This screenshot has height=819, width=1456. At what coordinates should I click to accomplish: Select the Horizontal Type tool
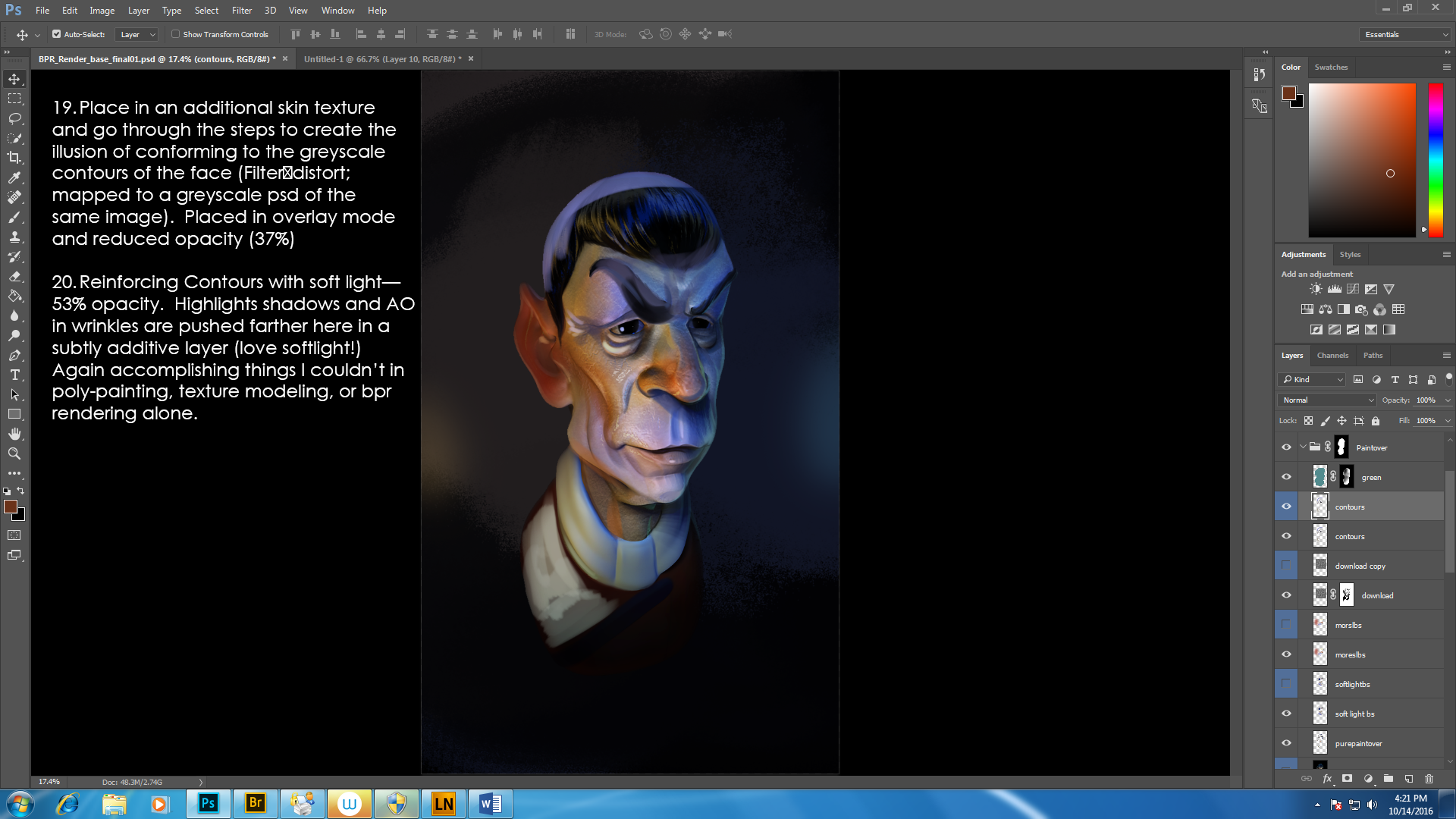14,375
